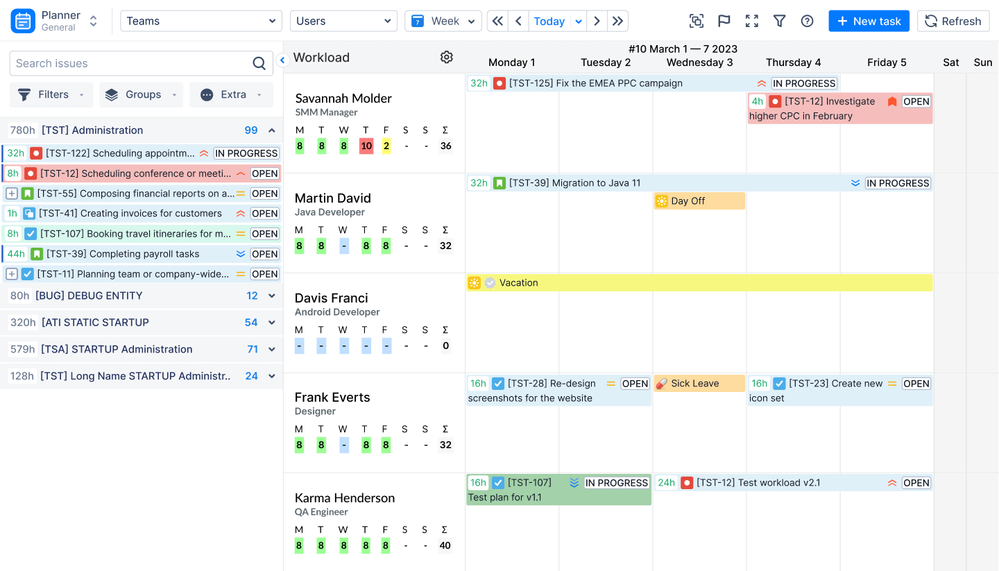The image size is (999, 571).
Task: Click the funnel filter icon in toolbar
Action: tap(779, 21)
